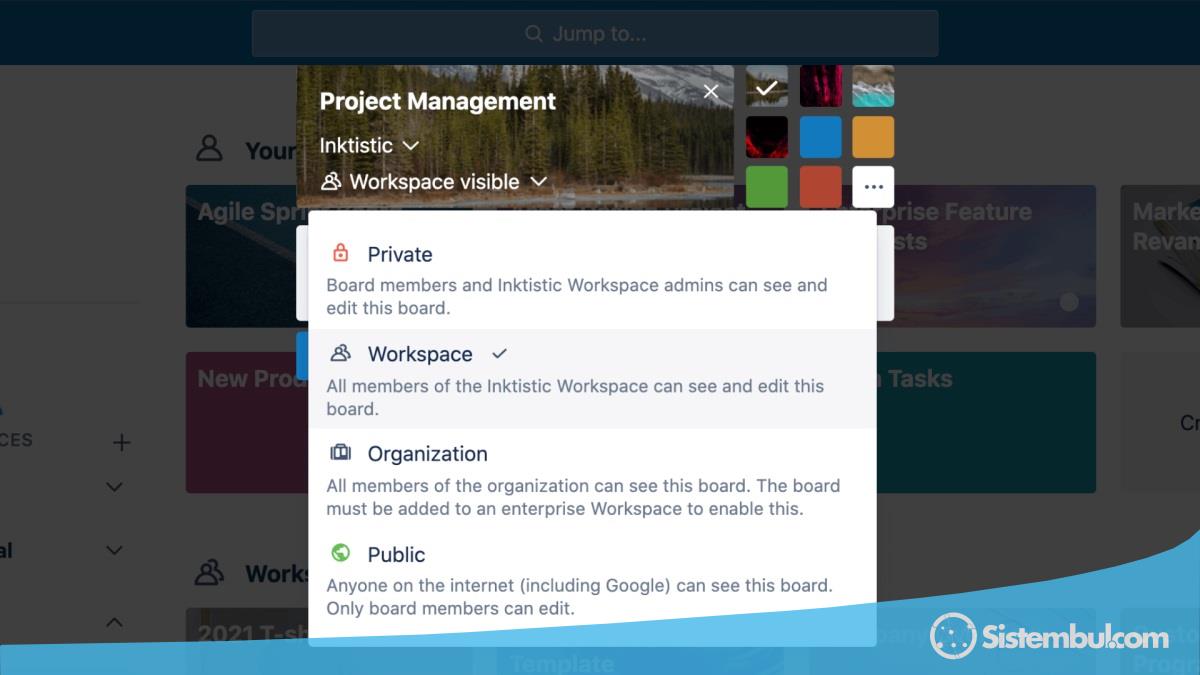Click the red lock Private icon

coord(341,253)
